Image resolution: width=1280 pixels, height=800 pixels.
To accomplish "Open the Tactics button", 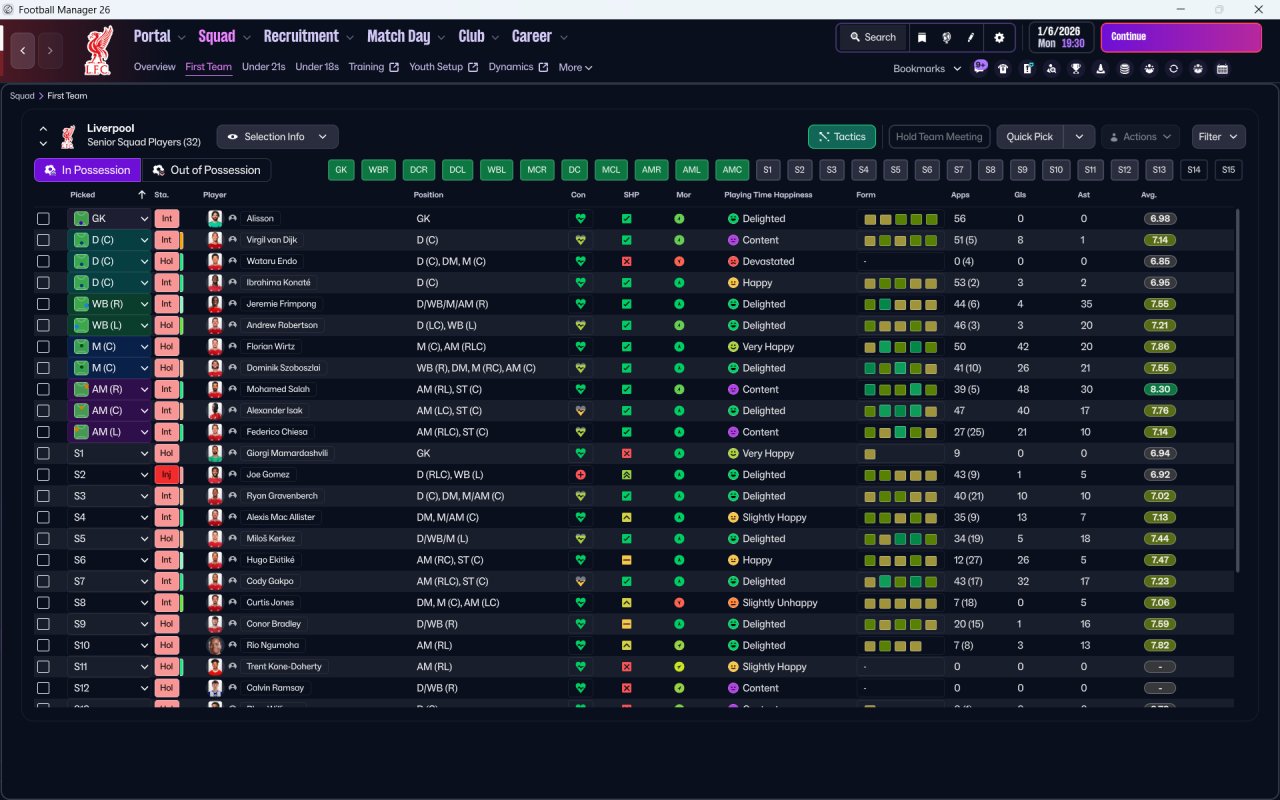I will tap(842, 137).
